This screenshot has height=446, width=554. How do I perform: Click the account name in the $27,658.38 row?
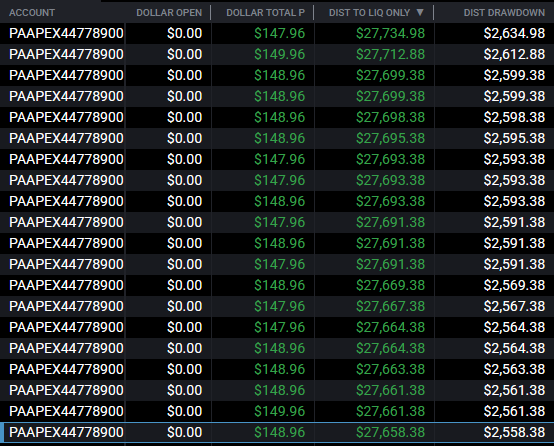point(66,432)
